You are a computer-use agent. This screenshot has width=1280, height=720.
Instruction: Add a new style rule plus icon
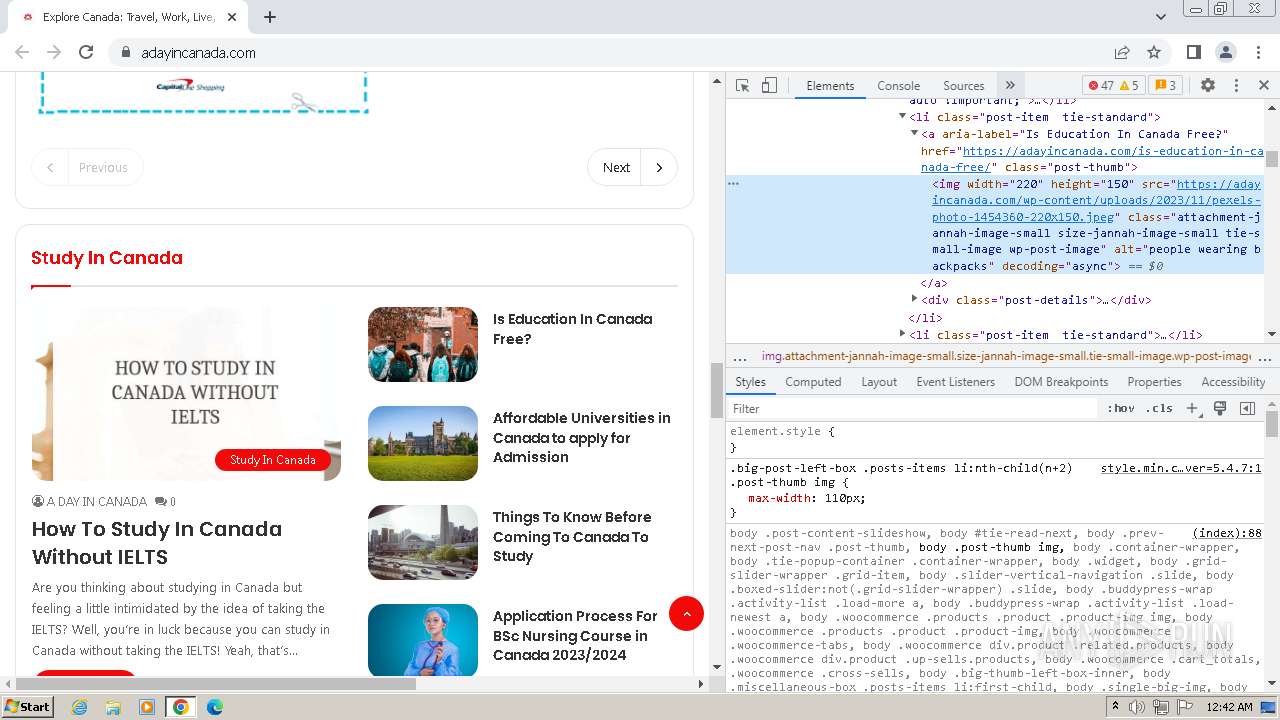point(1192,409)
